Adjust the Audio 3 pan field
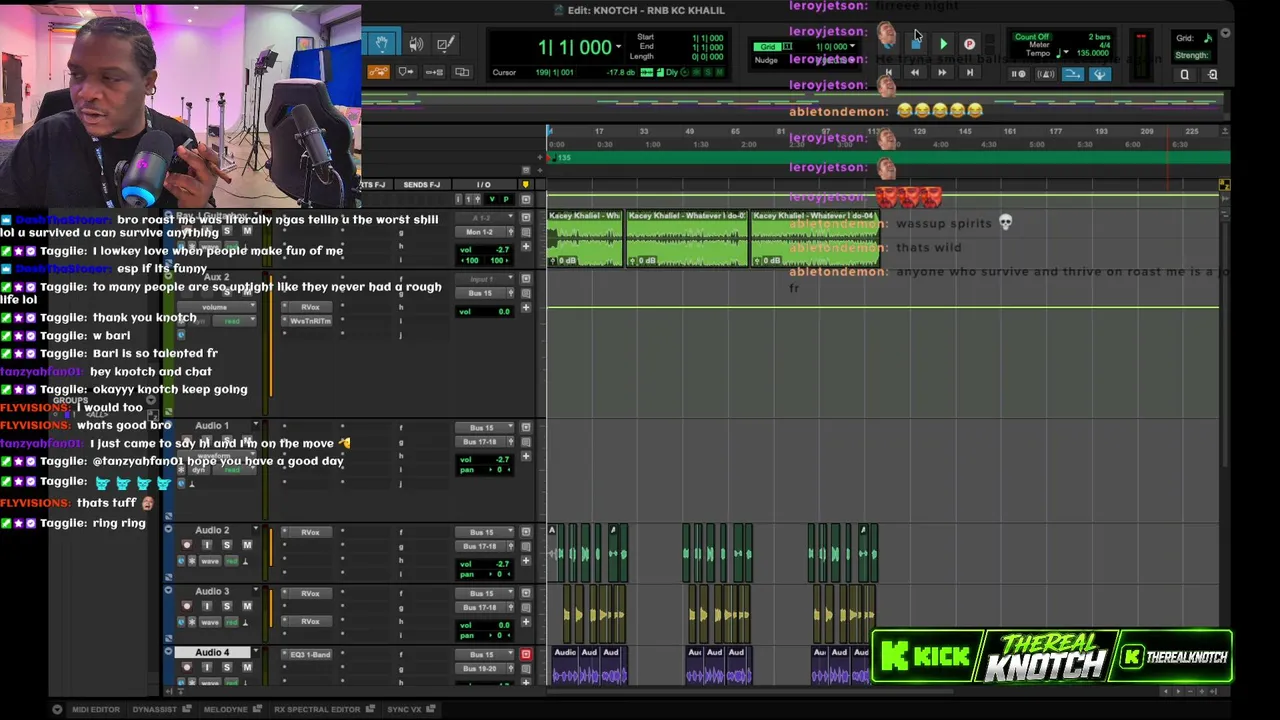The width and height of the screenshot is (1280, 720). [487, 636]
